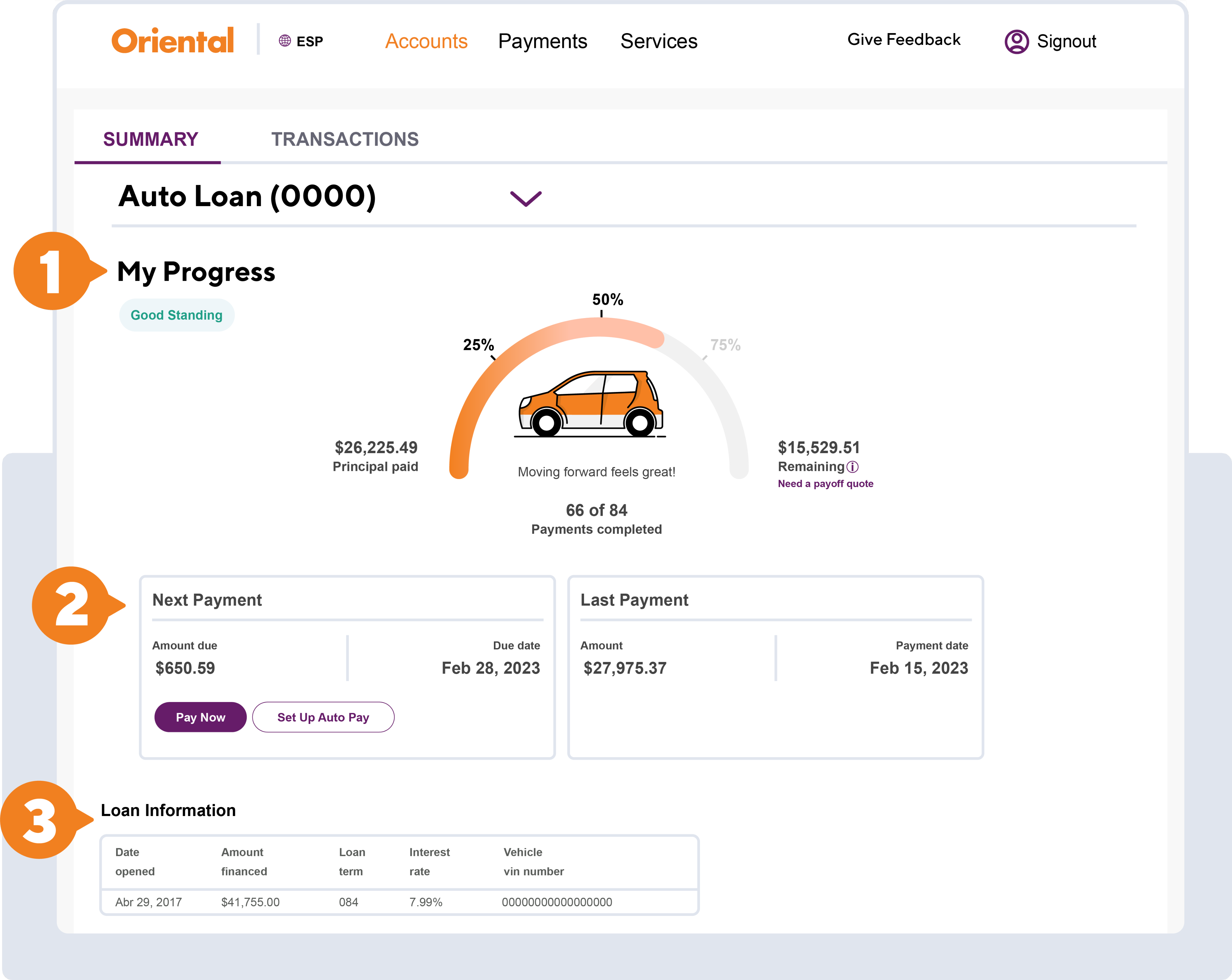Click the Give Feedback link
The height and width of the screenshot is (980, 1232).
[x=904, y=39]
